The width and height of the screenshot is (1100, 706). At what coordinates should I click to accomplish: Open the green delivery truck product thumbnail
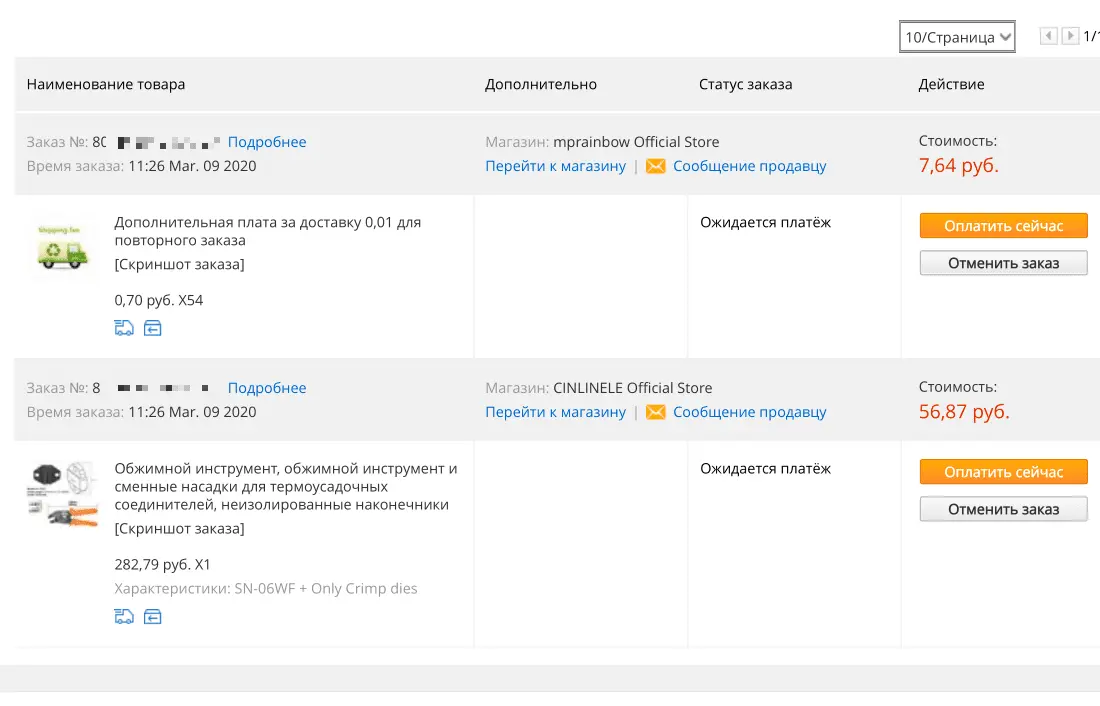[62, 248]
